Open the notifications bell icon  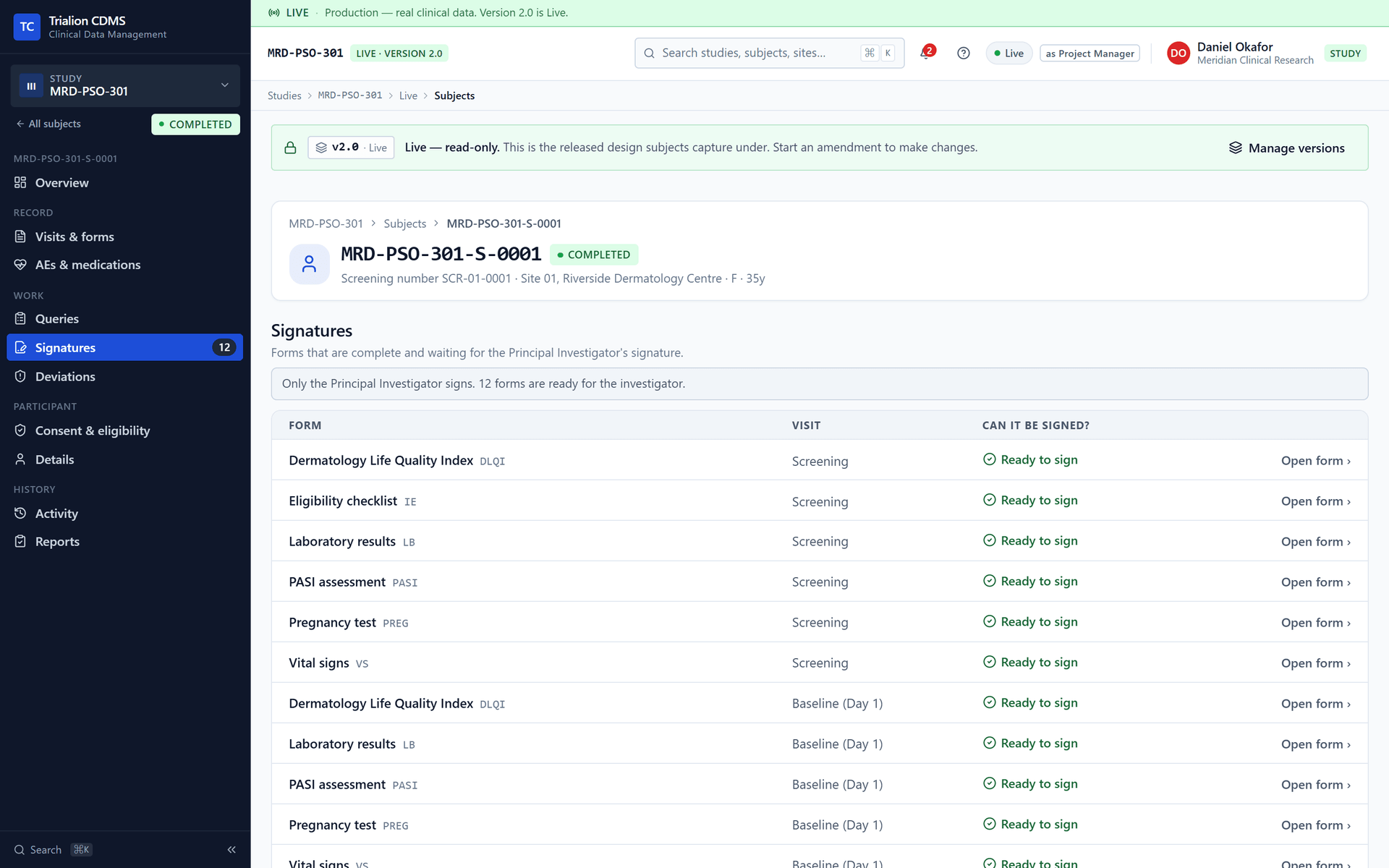tap(926, 53)
